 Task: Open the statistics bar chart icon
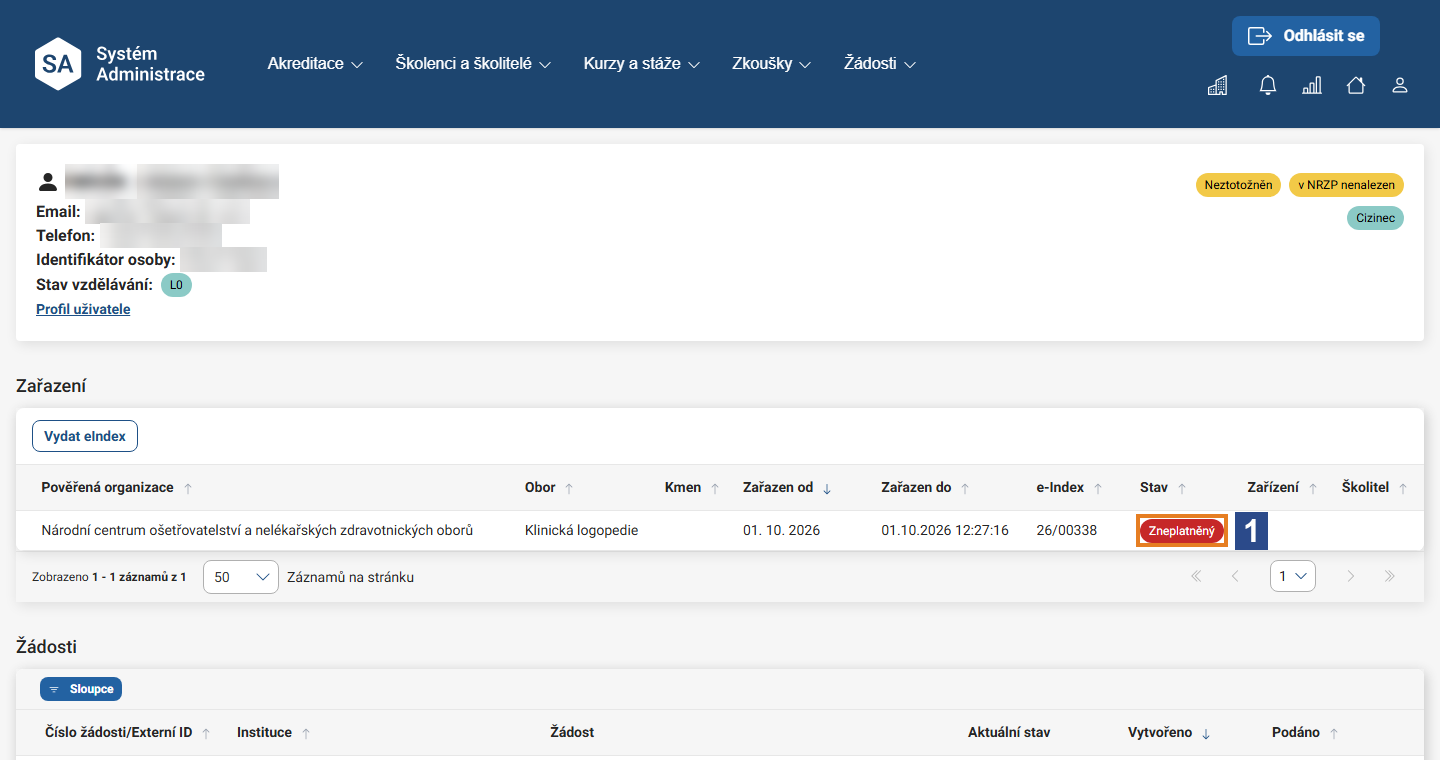(1312, 86)
